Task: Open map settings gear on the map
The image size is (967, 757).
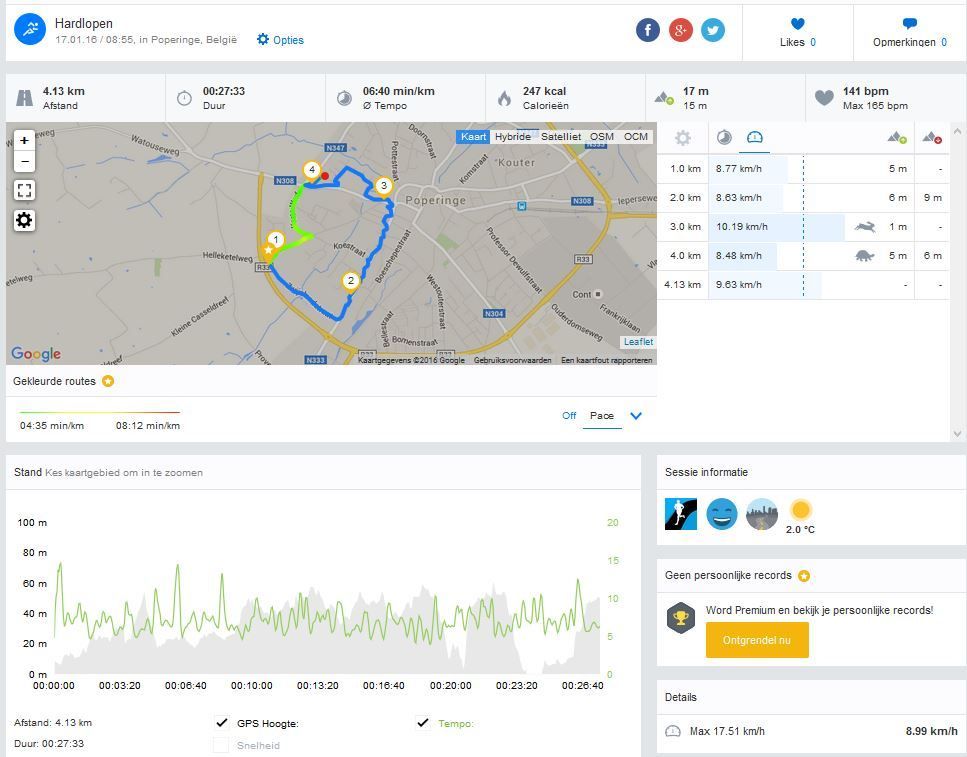Action: click(x=25, y=220)
